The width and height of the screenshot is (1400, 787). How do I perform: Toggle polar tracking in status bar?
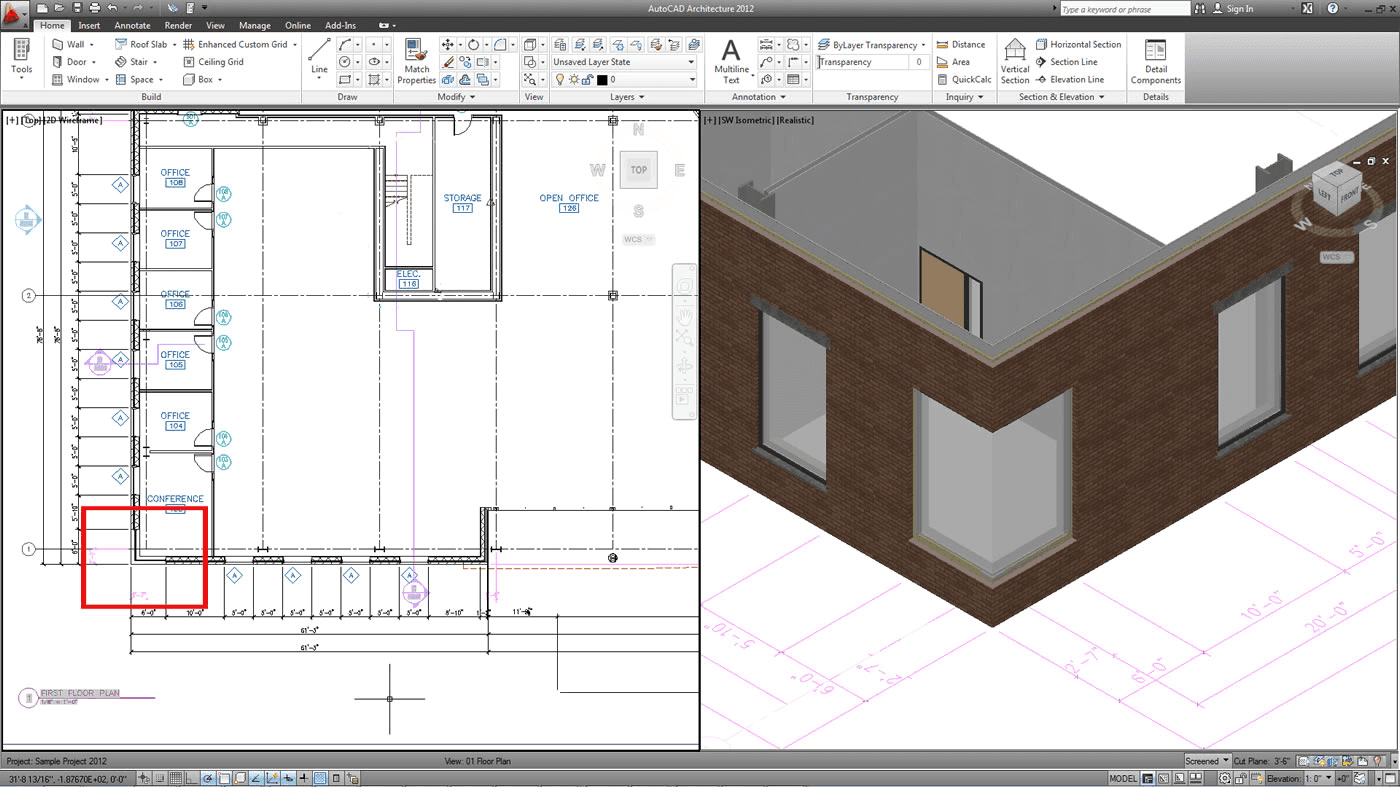pyautogui.click(x=208, y=778)
